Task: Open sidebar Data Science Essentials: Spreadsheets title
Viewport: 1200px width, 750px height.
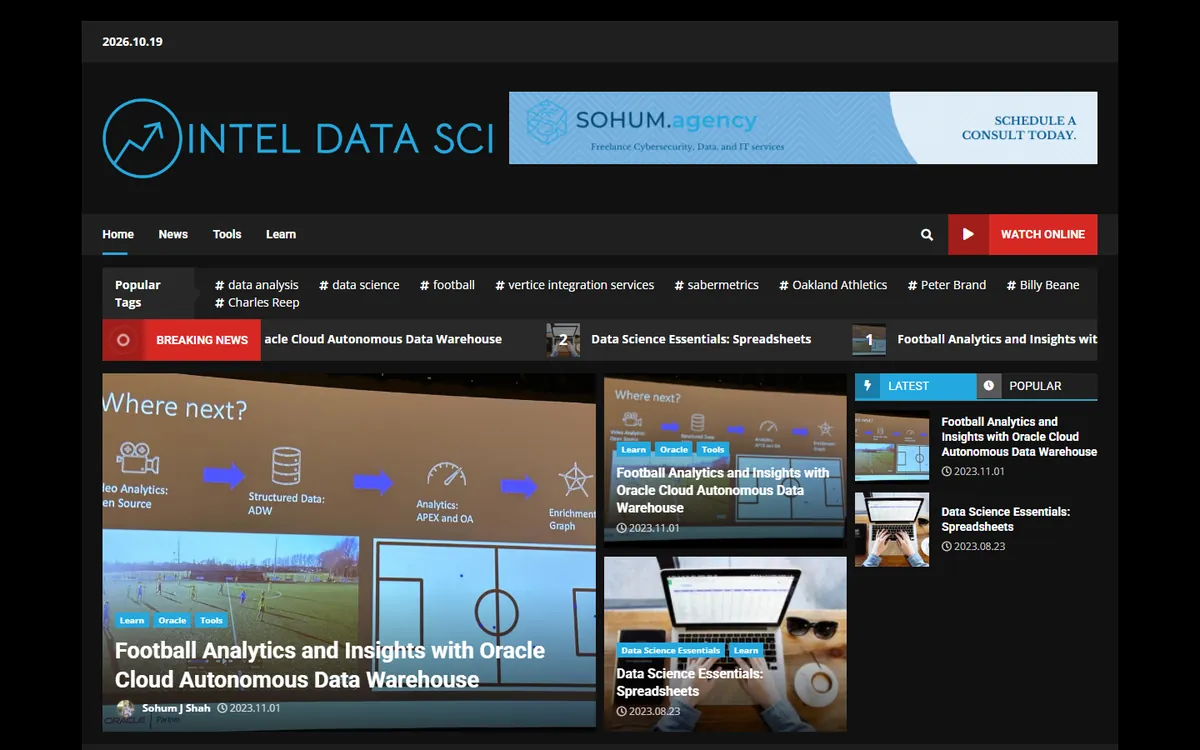Action: point(1006,519)
